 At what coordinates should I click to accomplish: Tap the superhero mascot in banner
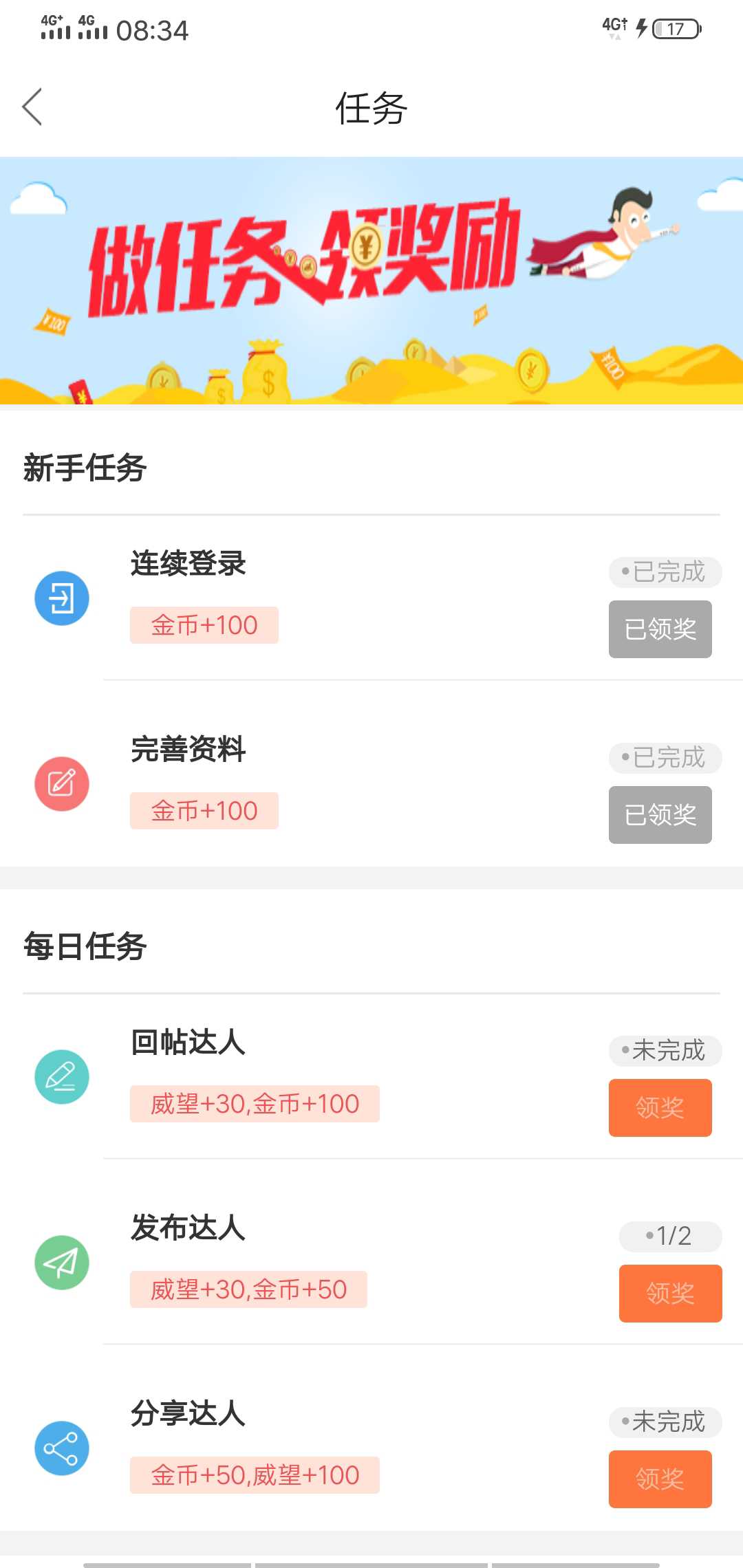(x=605, y=237)
